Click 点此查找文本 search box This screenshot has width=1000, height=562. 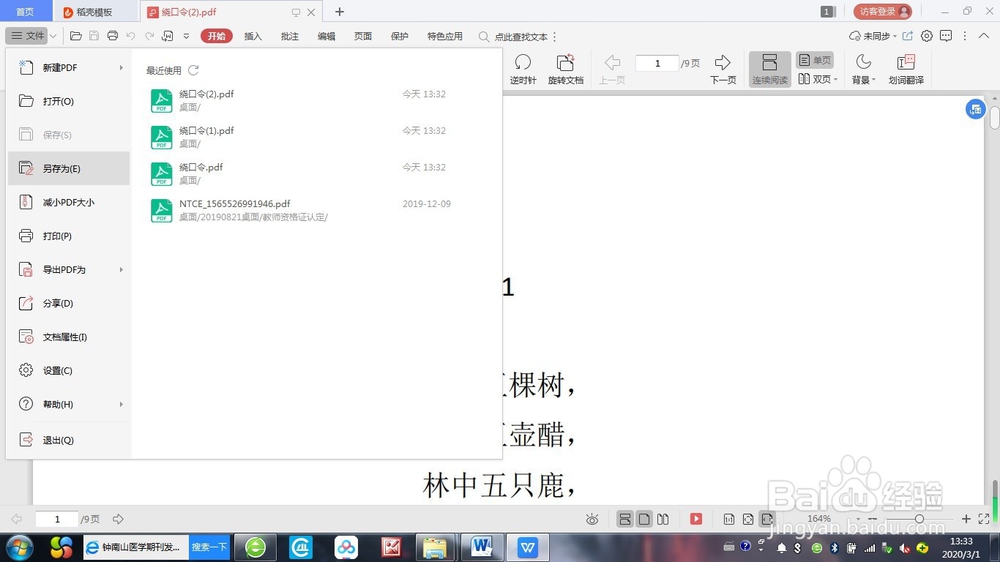coord(513,36)
